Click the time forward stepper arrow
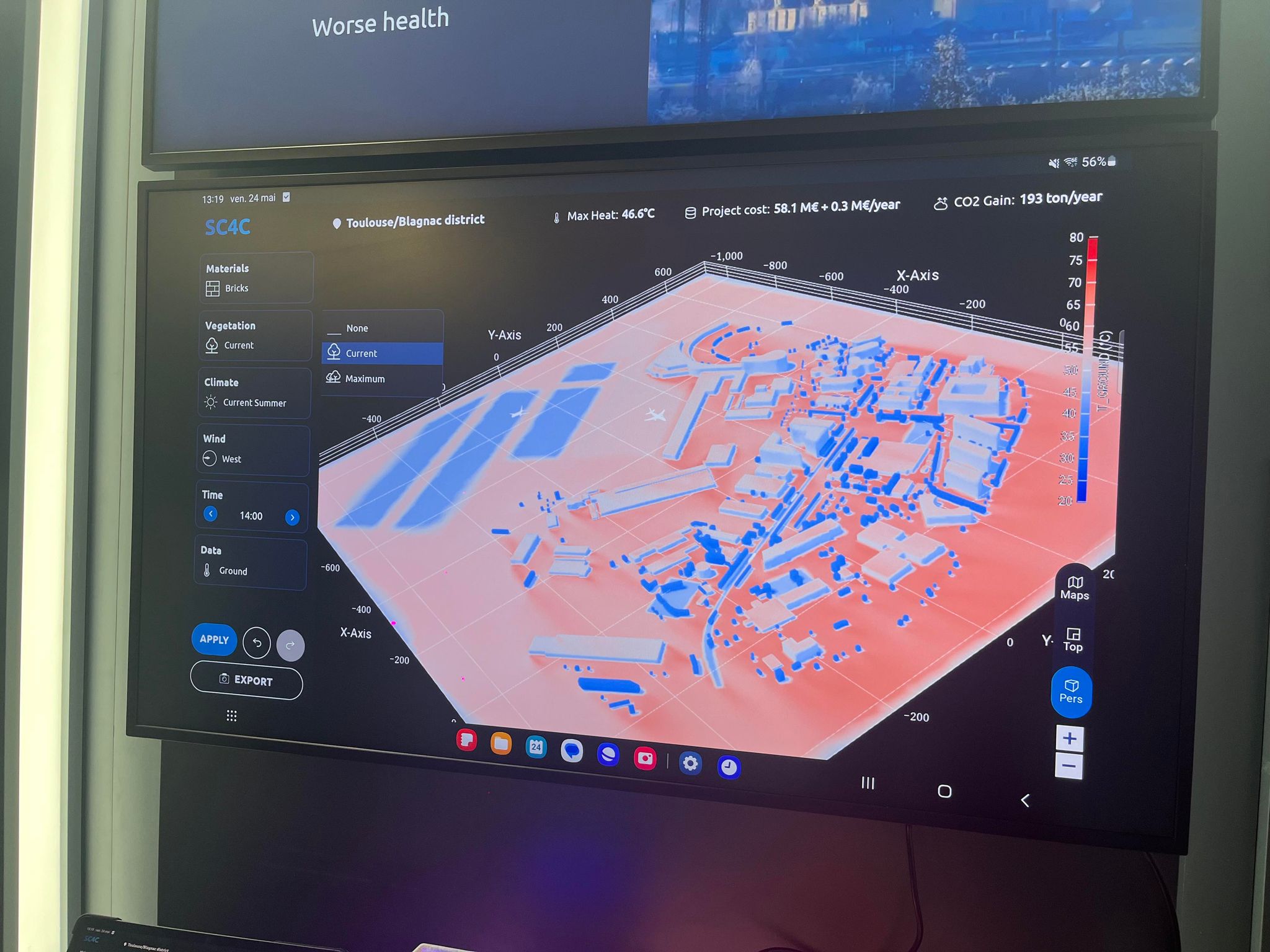Image resolution: width=1270 pixels, height=952 pixels. [294, 514]
